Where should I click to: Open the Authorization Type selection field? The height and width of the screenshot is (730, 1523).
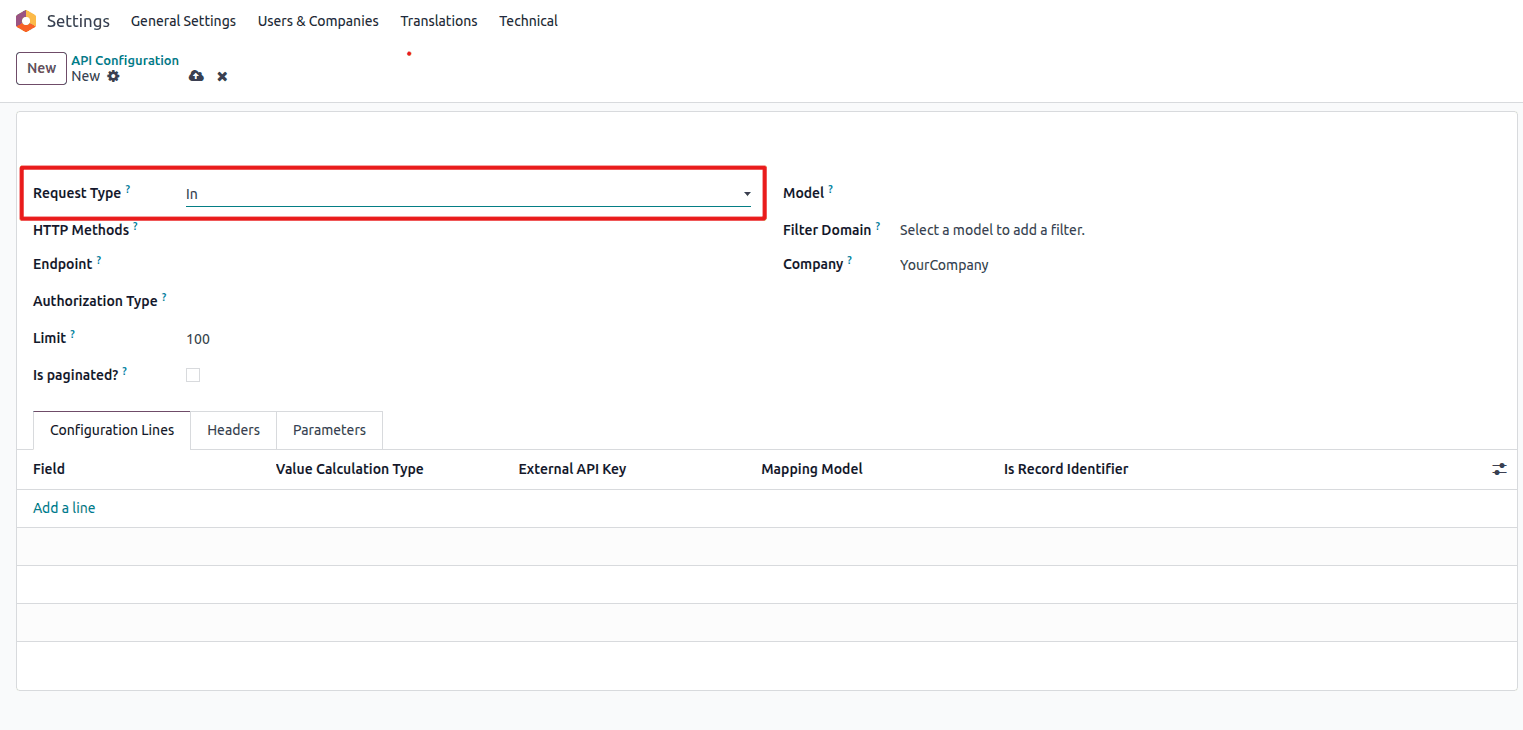pyautogui.click(x=468, y=301)
